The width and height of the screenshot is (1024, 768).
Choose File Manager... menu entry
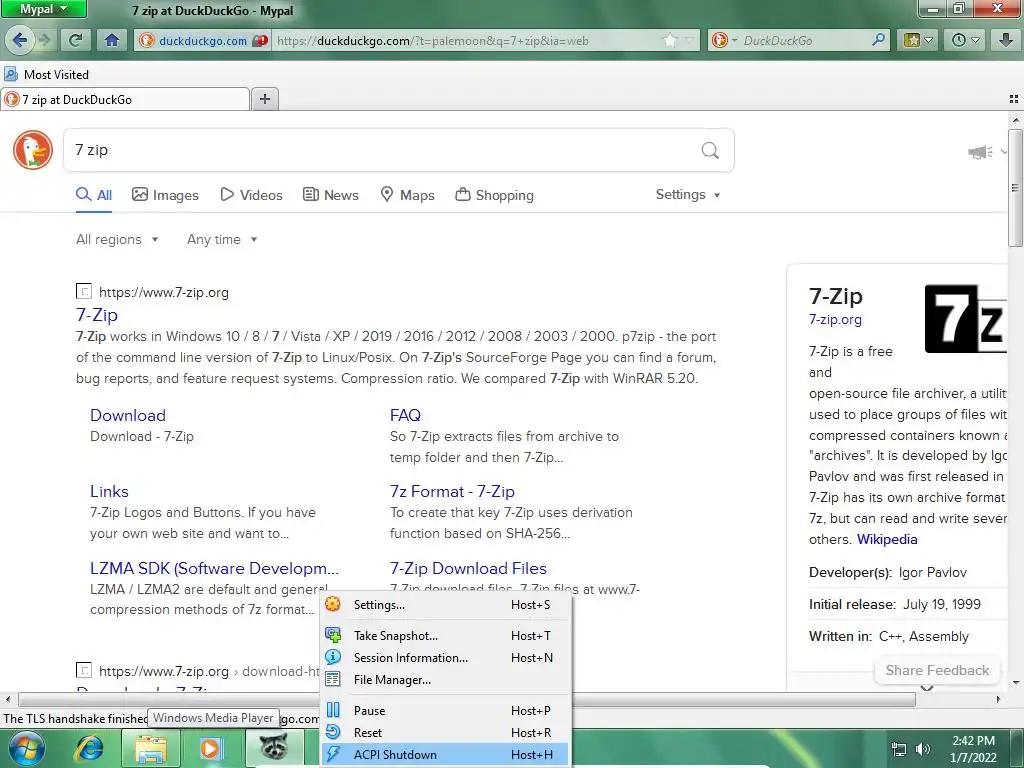[445, 680]
